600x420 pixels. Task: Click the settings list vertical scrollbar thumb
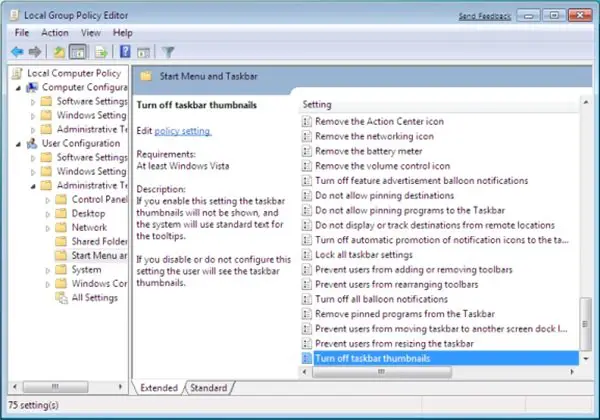(585, 324)
